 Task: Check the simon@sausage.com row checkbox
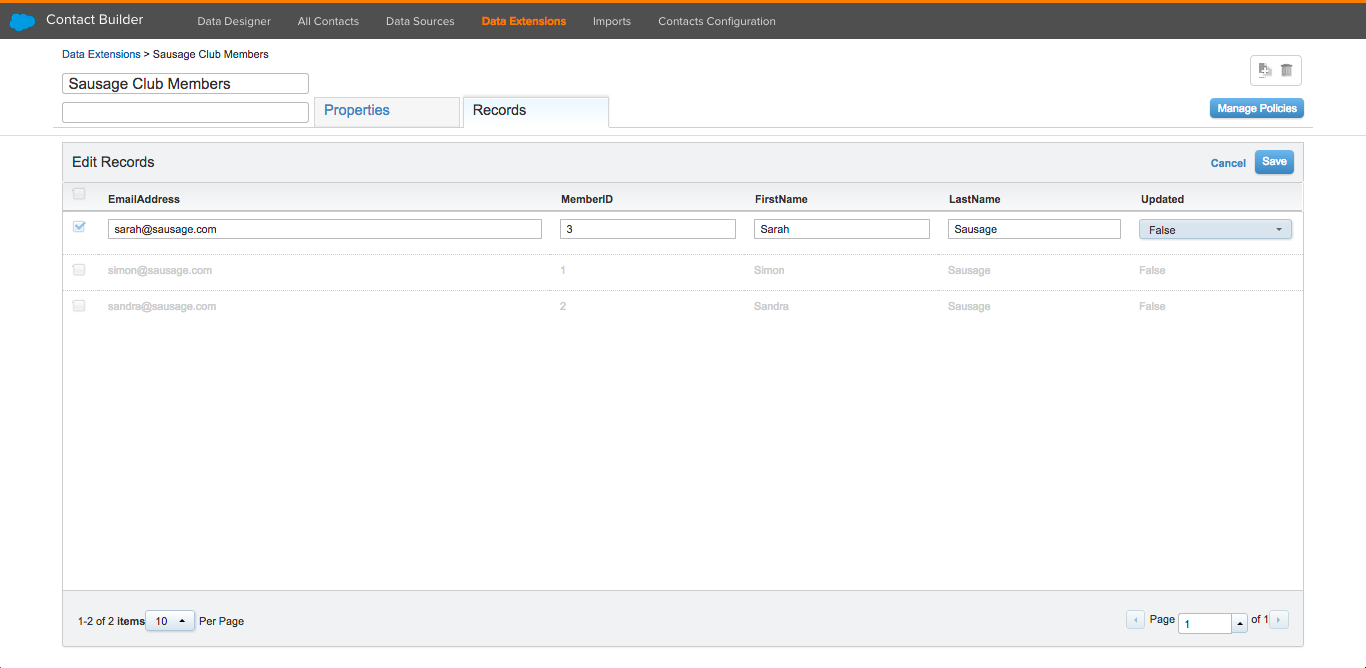[79, 270]
